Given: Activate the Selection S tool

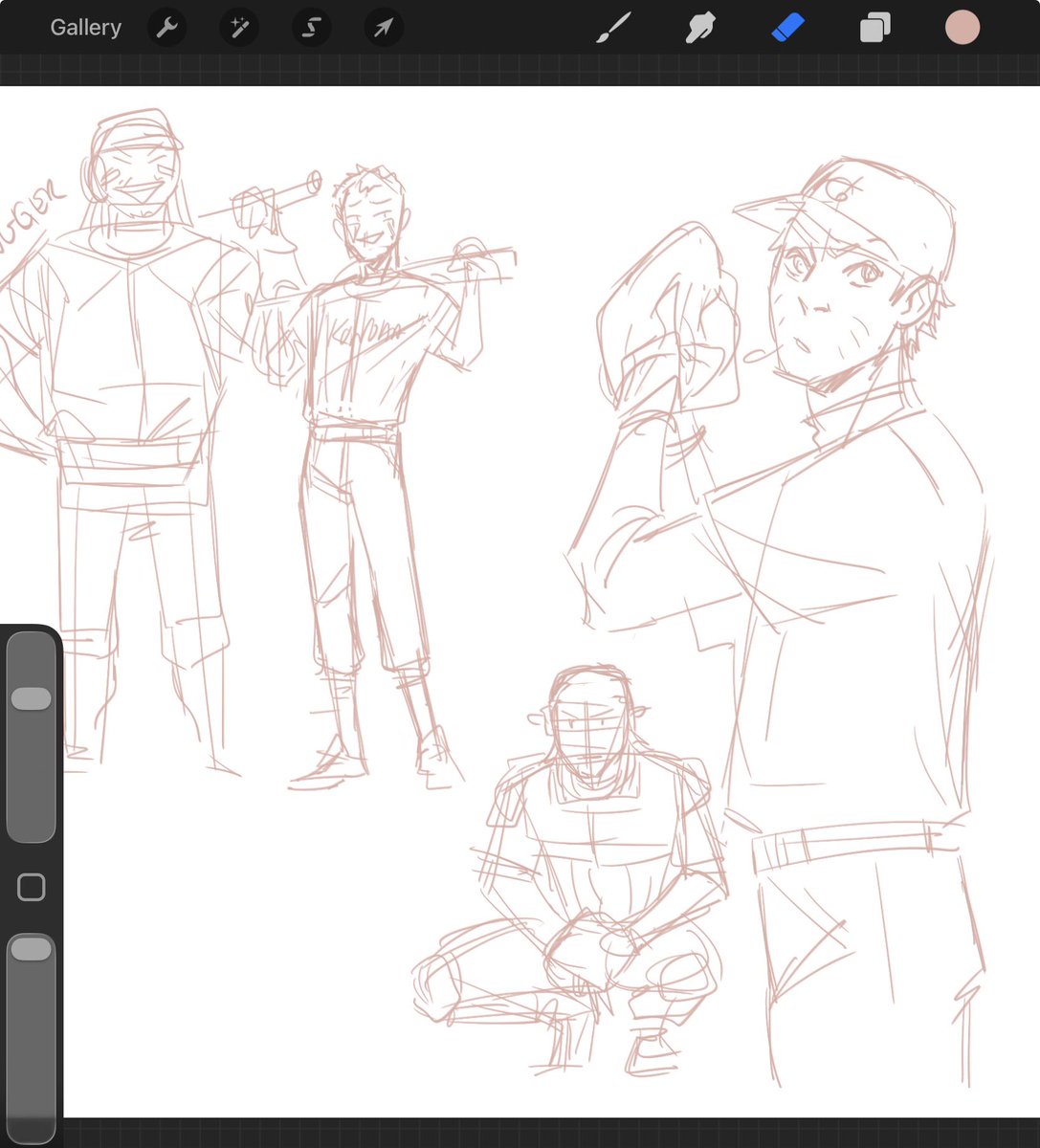Looking at the screenshot, I should click(311, 28).
